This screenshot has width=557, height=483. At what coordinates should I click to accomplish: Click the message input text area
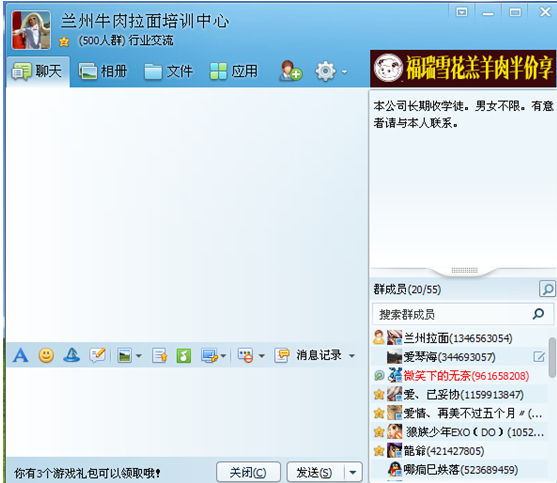click(x=186, y=411)
